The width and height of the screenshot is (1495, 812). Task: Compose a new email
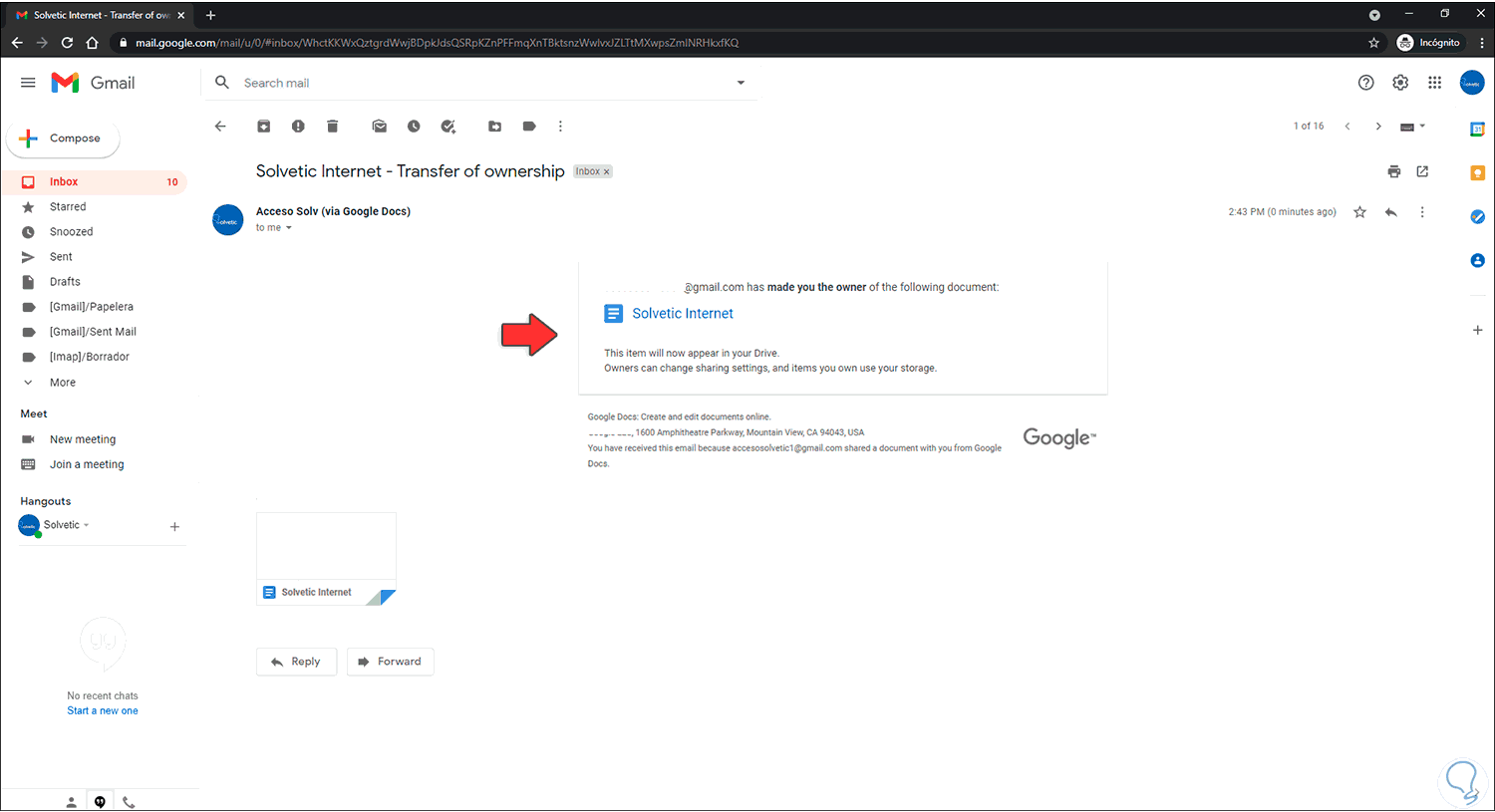[x=63, y=138]
